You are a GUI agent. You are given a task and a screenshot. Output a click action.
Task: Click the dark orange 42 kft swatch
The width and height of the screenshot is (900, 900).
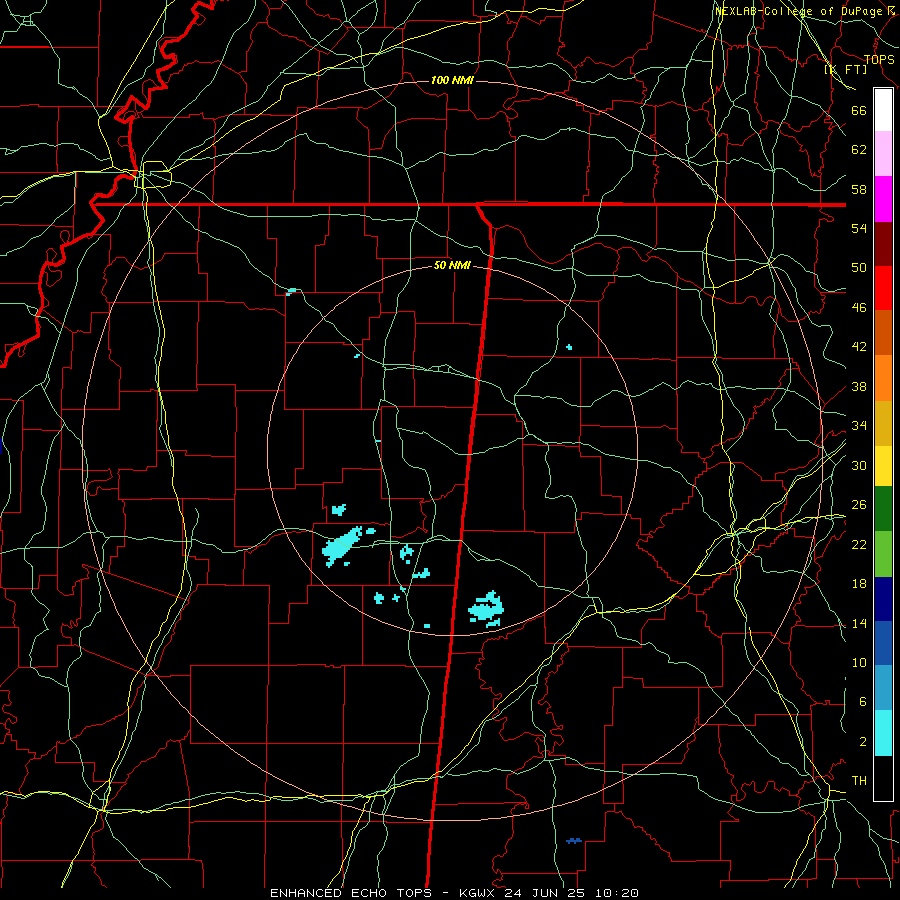pyautogui.click(x=883, y=332)
